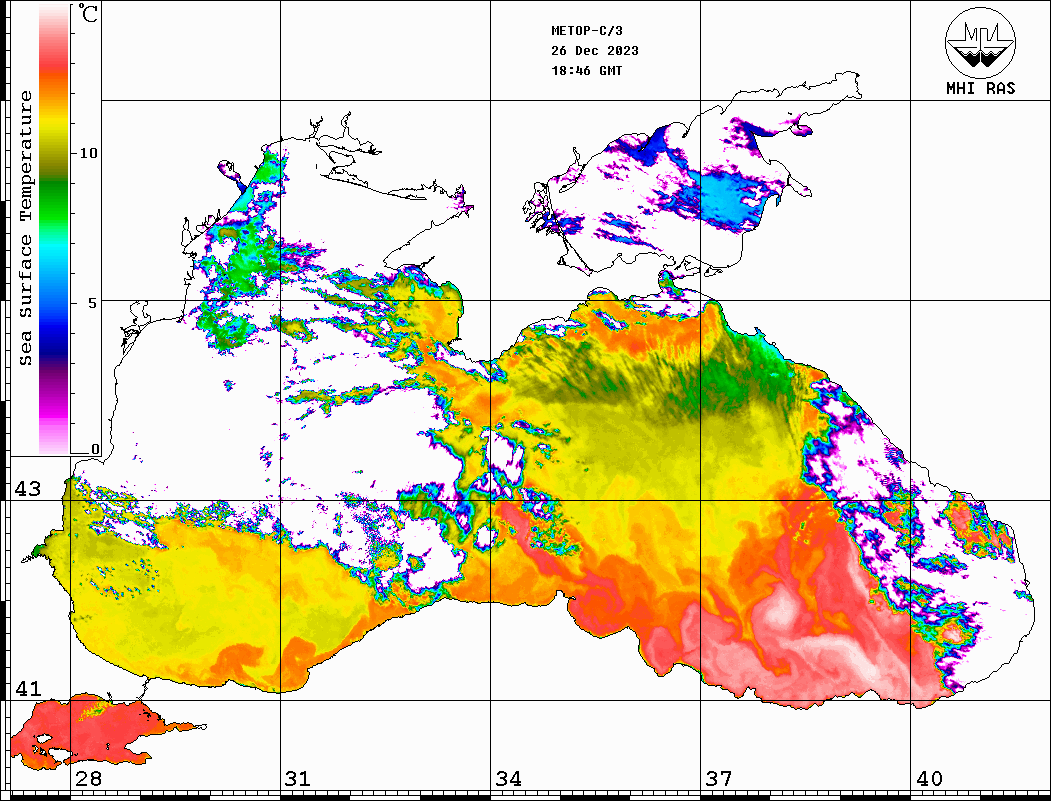This screenshot has height=801, width=1051.
Task: Click longitude label '34'
Action: click(x=508, y=778)
